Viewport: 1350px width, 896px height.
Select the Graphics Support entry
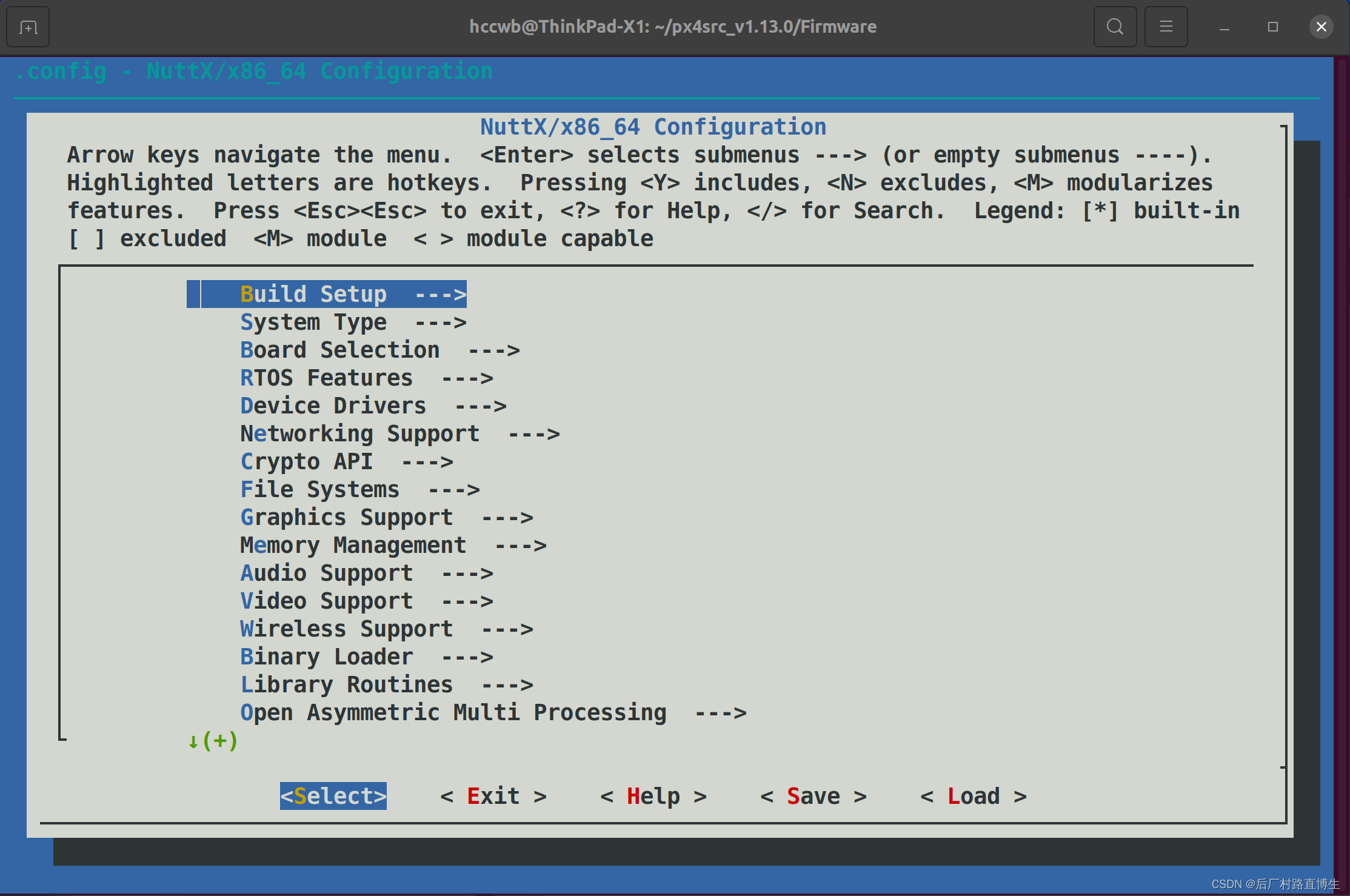point(387,518)
